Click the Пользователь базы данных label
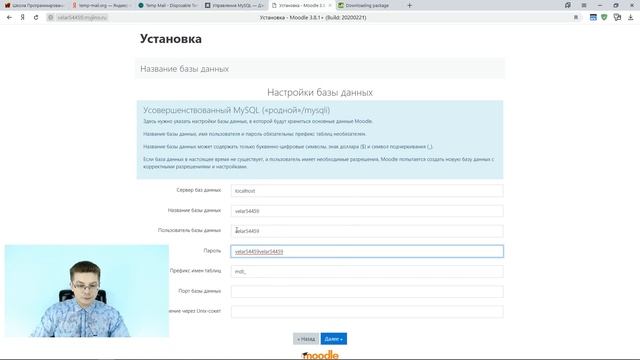 pos(189,230)
